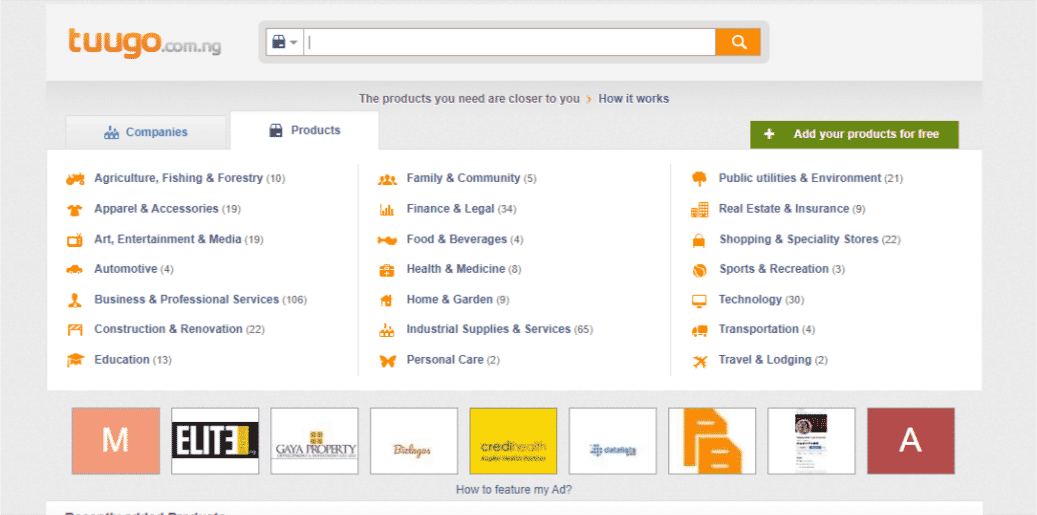This screenshot has height=515, width=1037.
Task: Click How to feature my Ad link
Action: coord(514,490)
